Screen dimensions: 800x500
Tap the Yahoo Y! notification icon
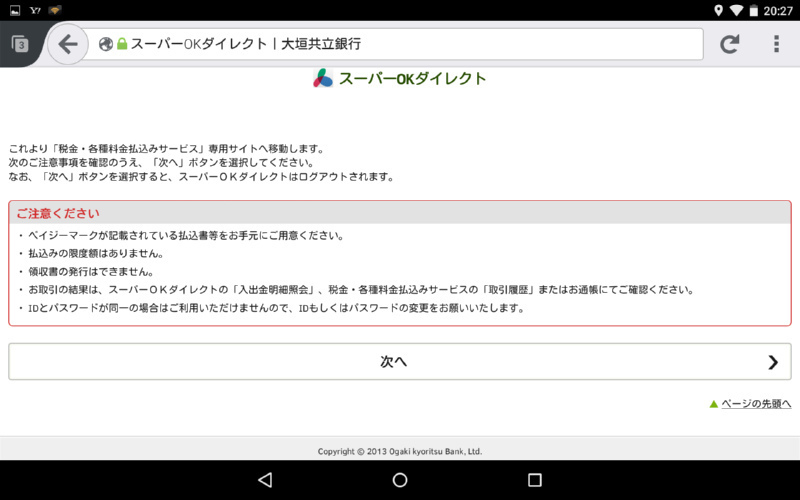point(35,10)
